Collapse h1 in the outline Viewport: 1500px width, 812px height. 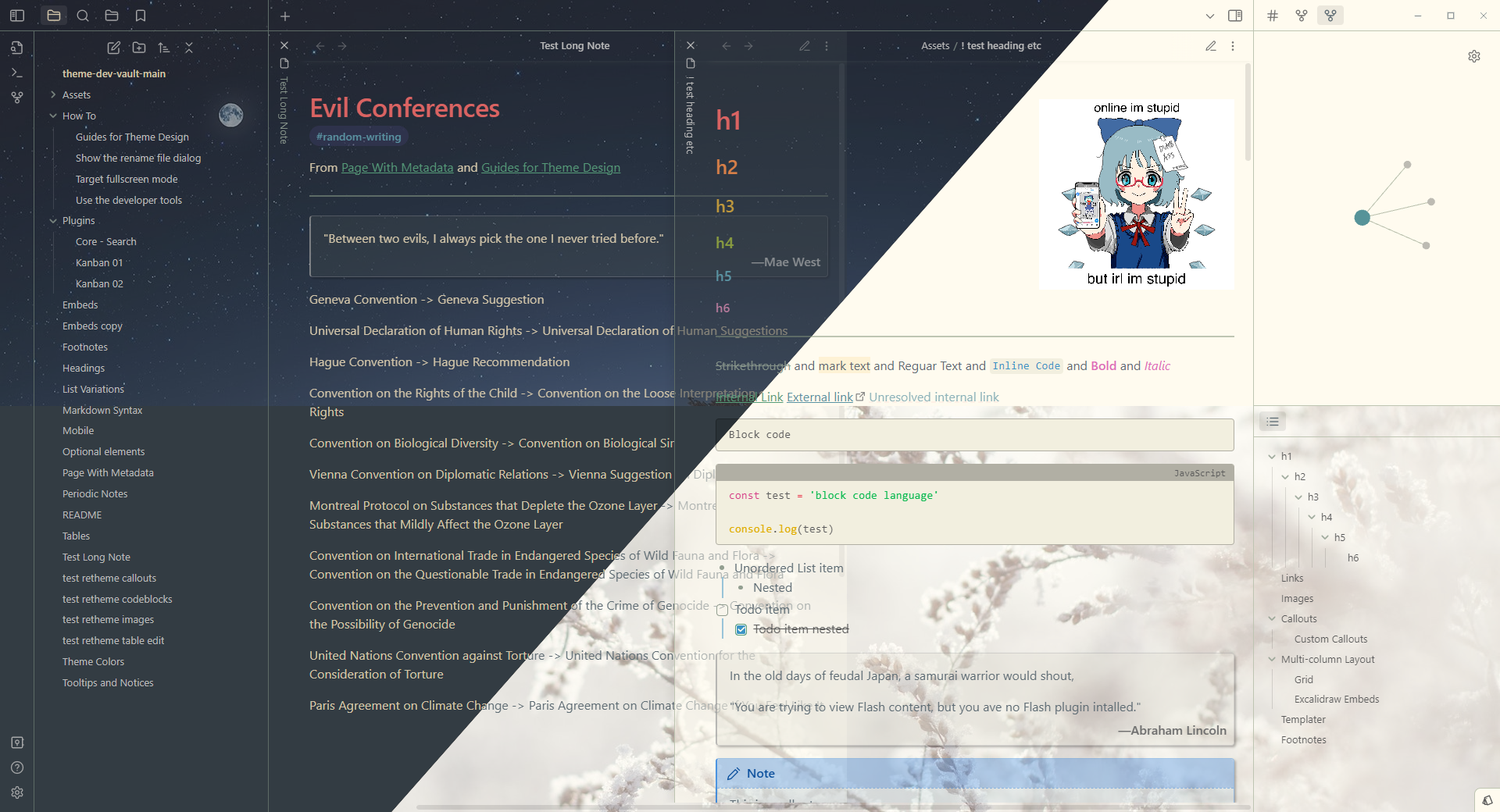pos(1272,457)
